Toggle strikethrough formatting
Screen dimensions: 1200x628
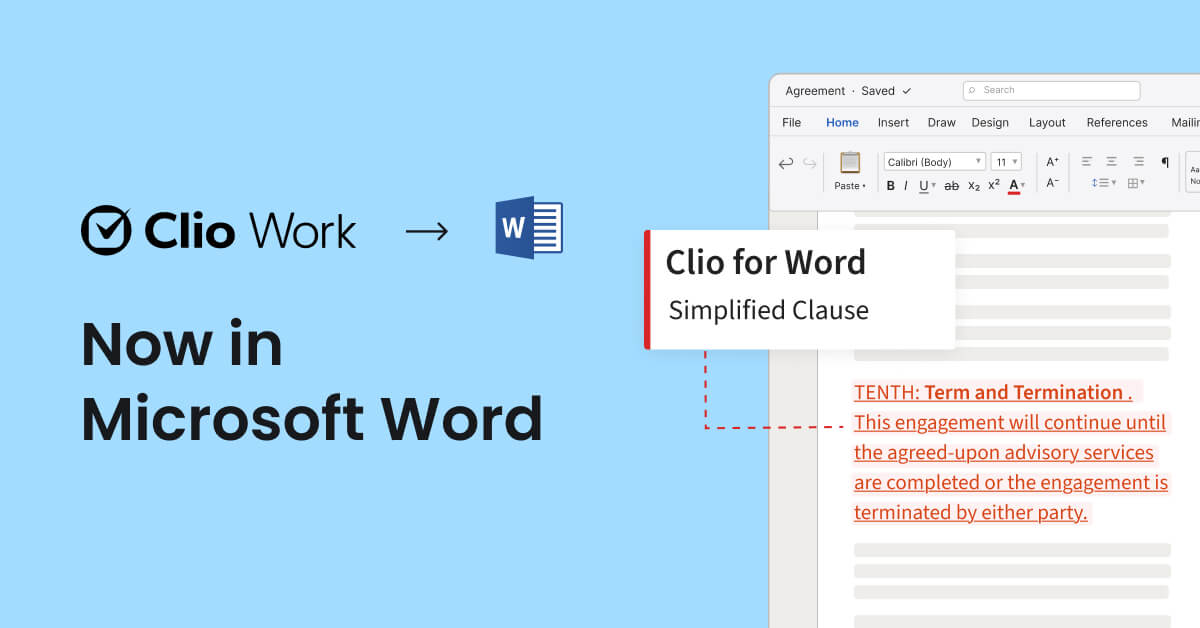click(952, 185)
